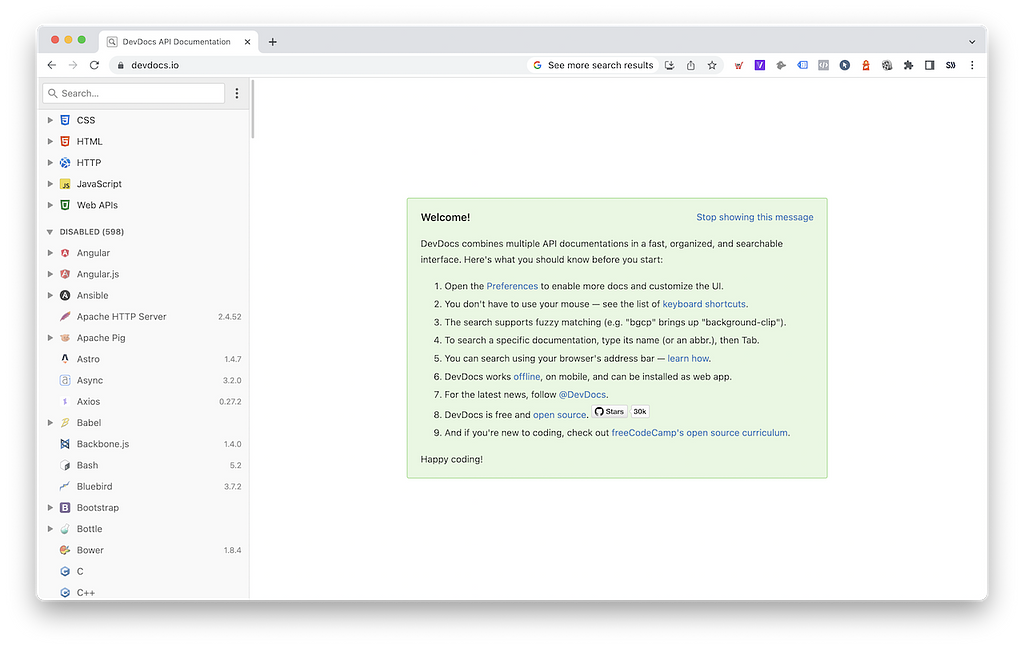Open the CSS documentation icon
1024x649 pixels.
point(65,120)
